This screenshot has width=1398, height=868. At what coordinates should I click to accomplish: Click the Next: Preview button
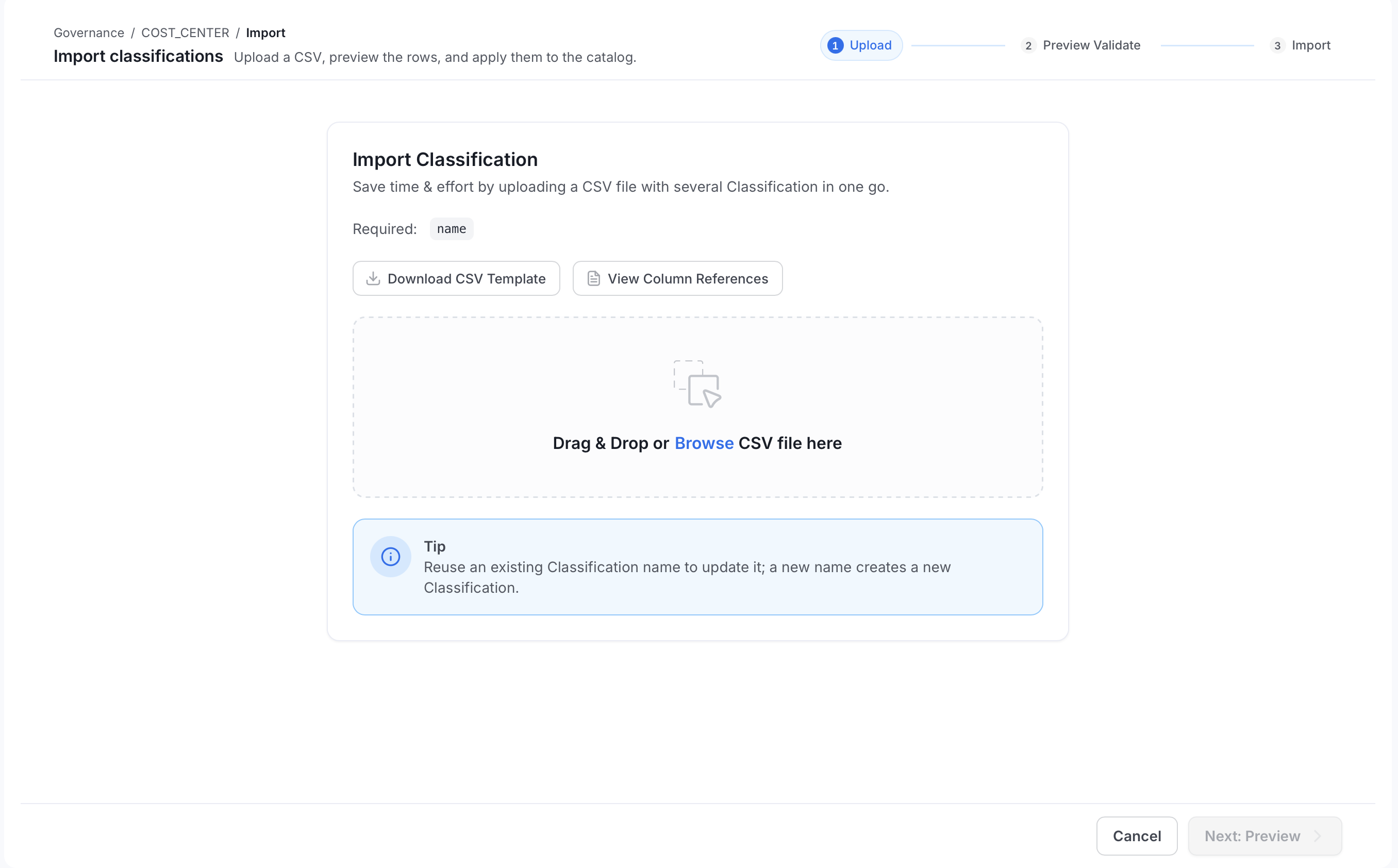1264,836
